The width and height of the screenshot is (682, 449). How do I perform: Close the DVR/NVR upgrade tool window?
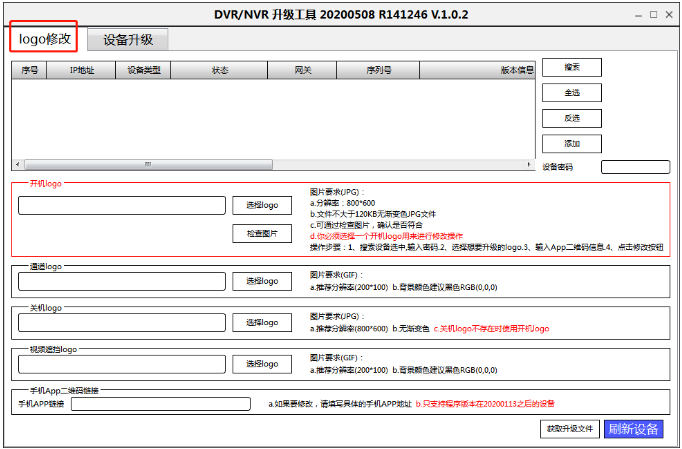[669, 15]
